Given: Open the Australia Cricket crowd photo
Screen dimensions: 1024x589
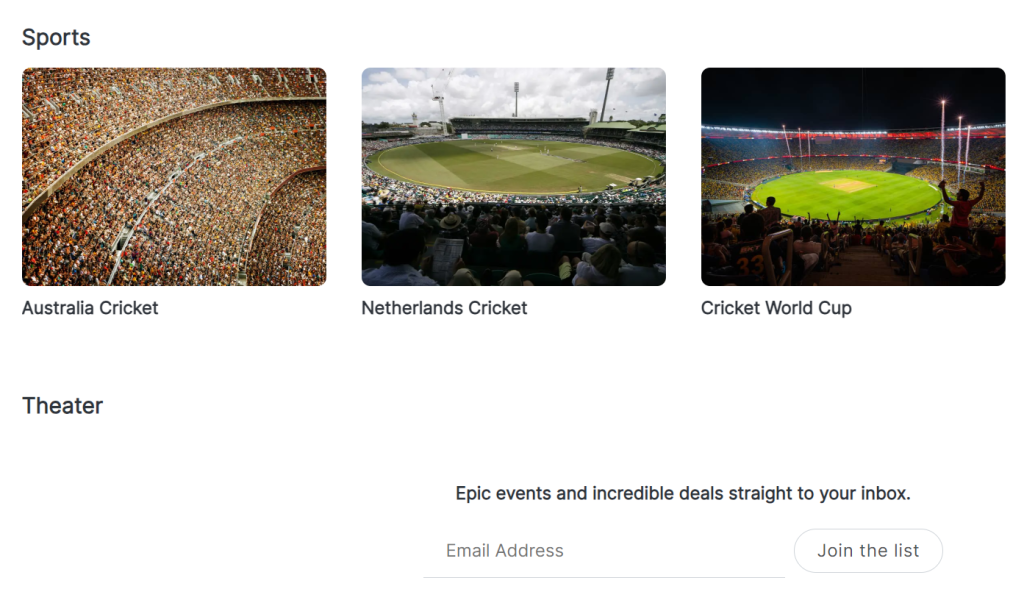Looking at the screenshot, I should coord(174,176).
